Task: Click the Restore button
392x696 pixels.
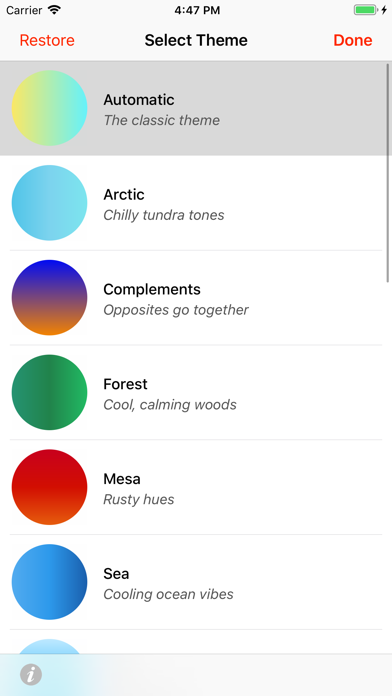Action: [47, 40]
